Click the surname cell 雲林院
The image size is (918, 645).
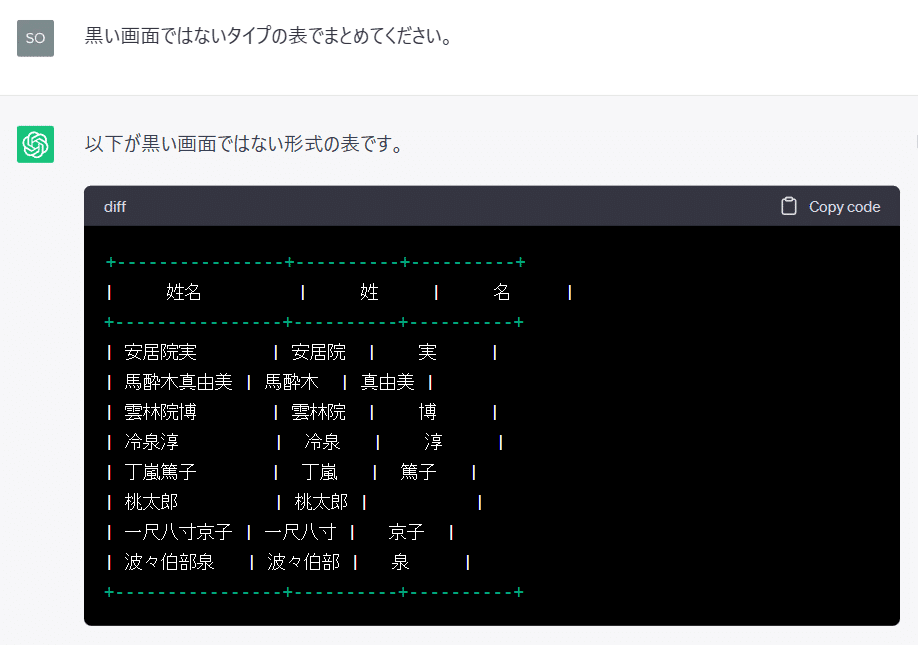coord(318,412)
